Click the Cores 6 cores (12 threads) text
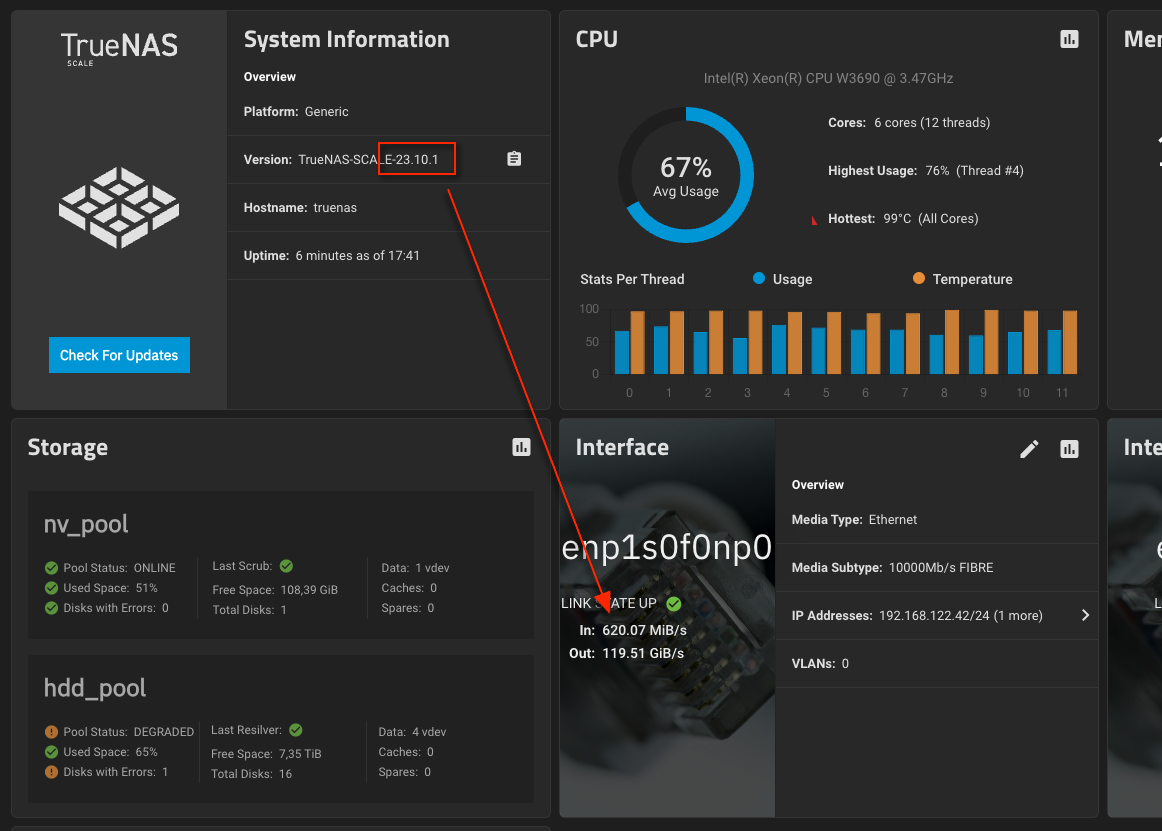The image size is (1162, 831). [x=909, y=122]
